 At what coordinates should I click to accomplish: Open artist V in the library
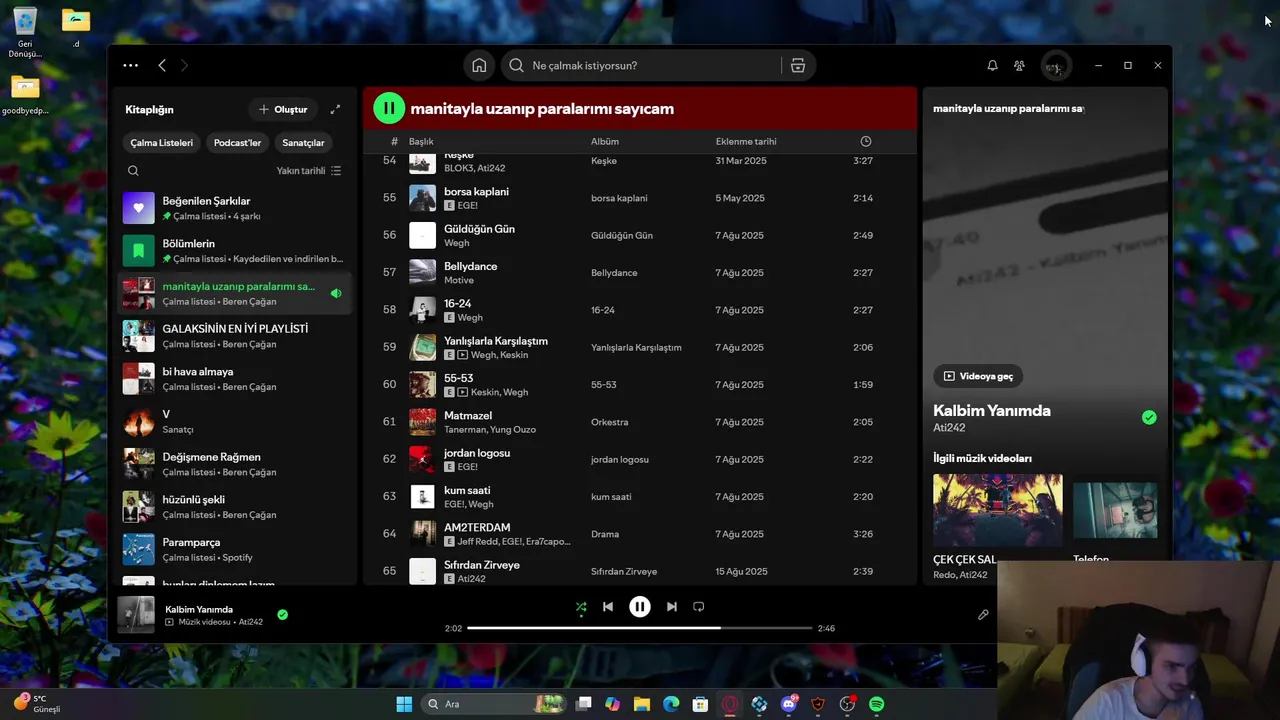click(235, 421)
